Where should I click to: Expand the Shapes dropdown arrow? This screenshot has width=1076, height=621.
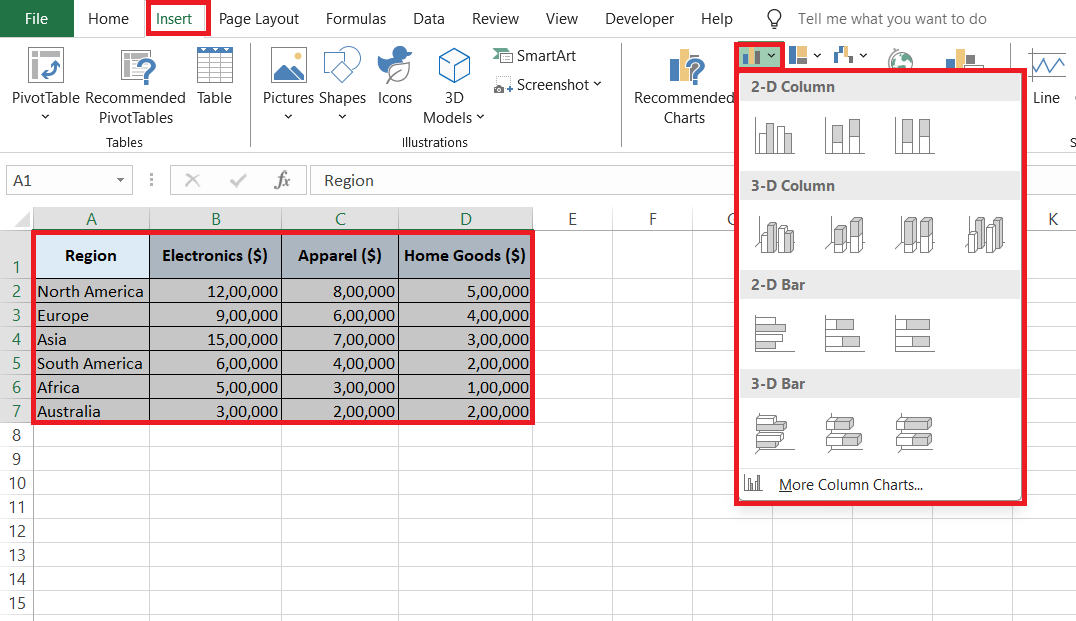[342, 117]
